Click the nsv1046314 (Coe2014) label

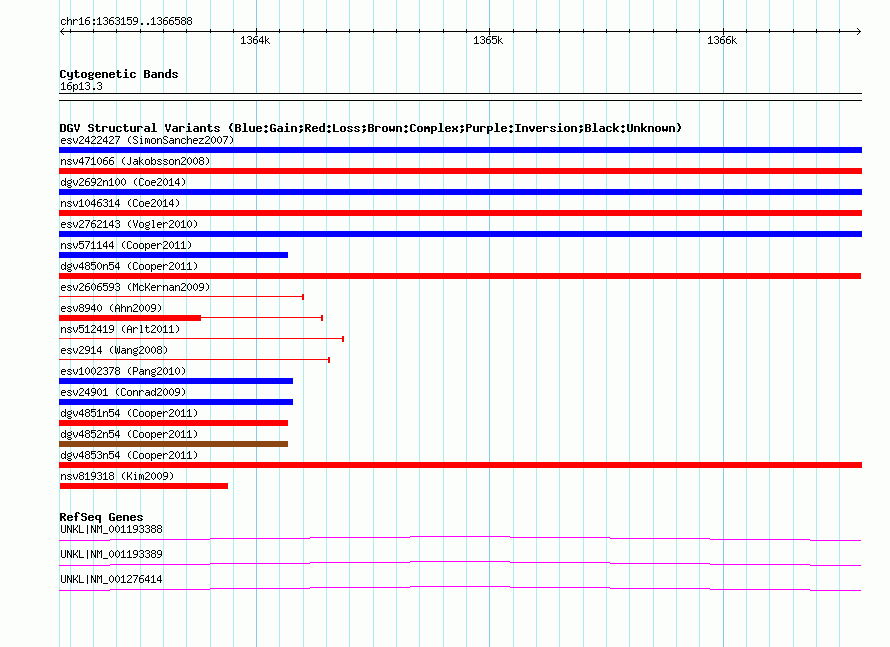click(x=120, y=203)
